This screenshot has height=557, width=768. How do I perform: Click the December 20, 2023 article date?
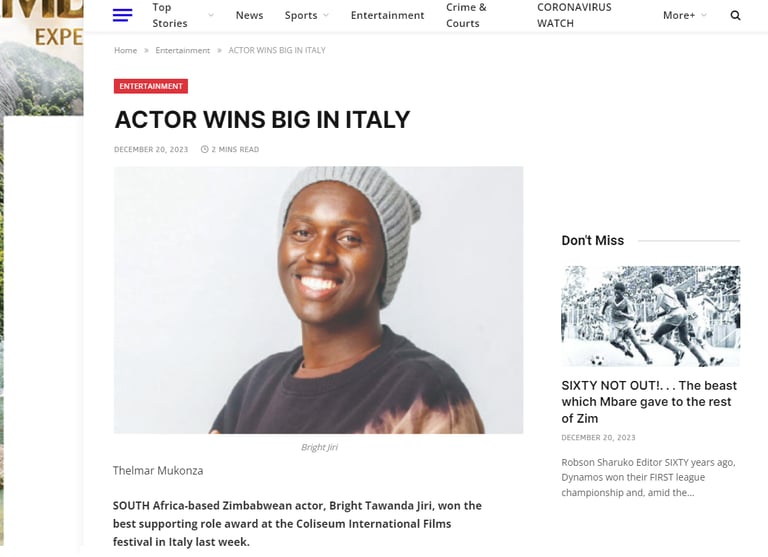[151, 149]
